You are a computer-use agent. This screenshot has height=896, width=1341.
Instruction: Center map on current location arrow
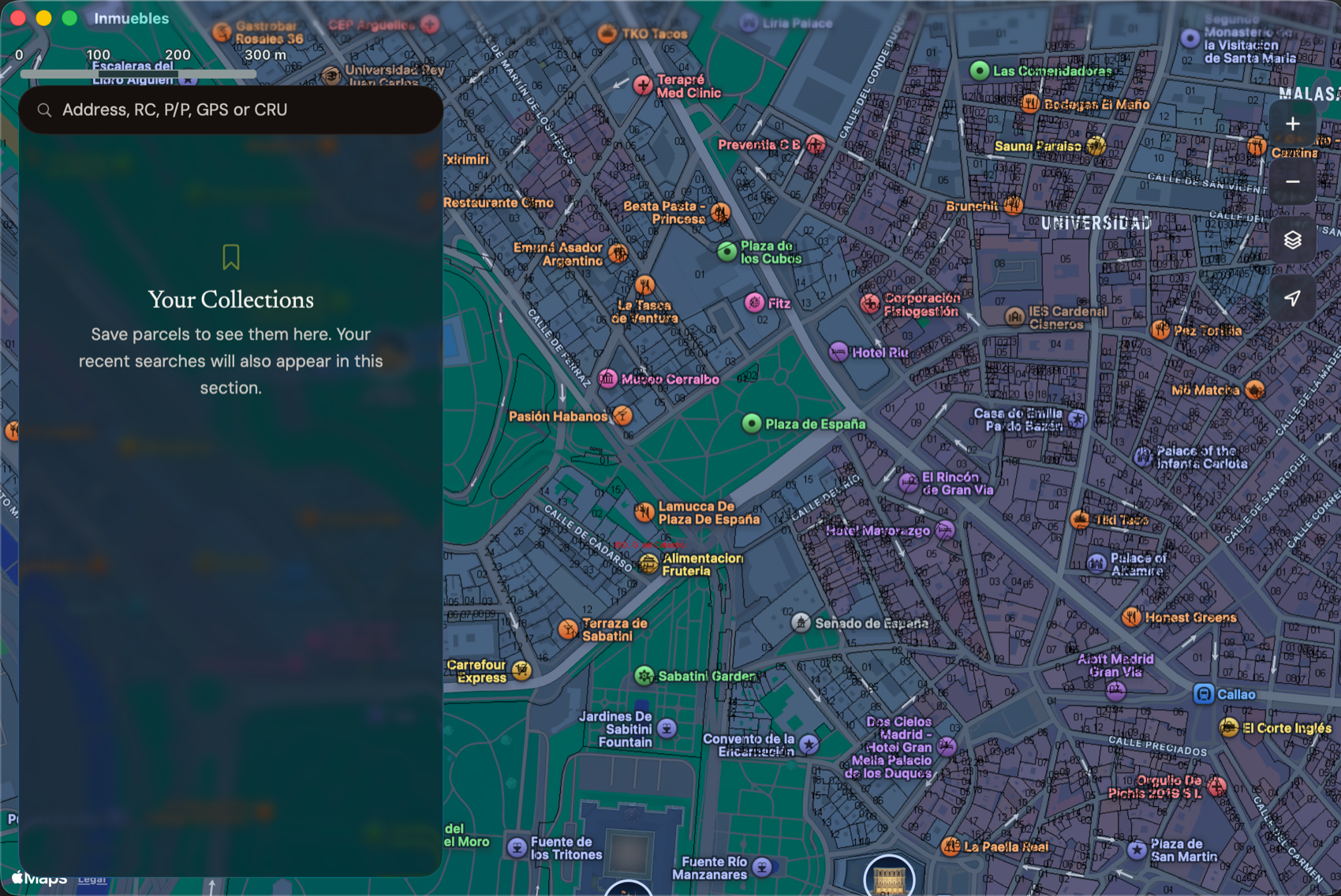pyautogui.click(x=1292, y=298)
